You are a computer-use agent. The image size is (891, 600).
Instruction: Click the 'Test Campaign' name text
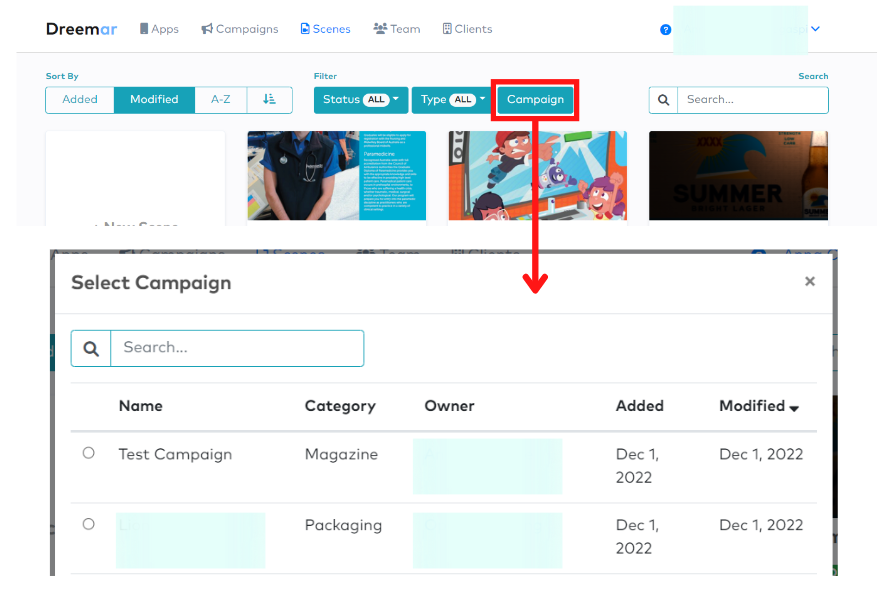(175, 455)
